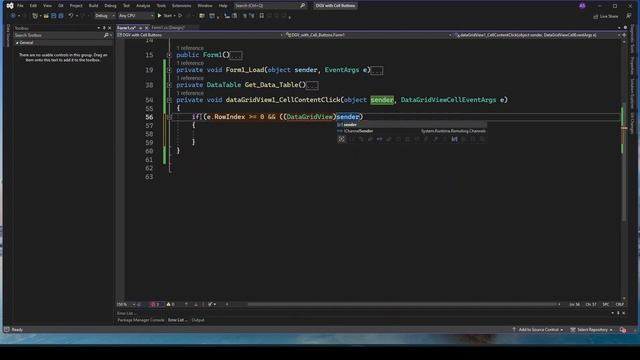Viewport: 640px width, 360px height.
Task: Click the Visual Studio search box
Action: tap(270, 6)
